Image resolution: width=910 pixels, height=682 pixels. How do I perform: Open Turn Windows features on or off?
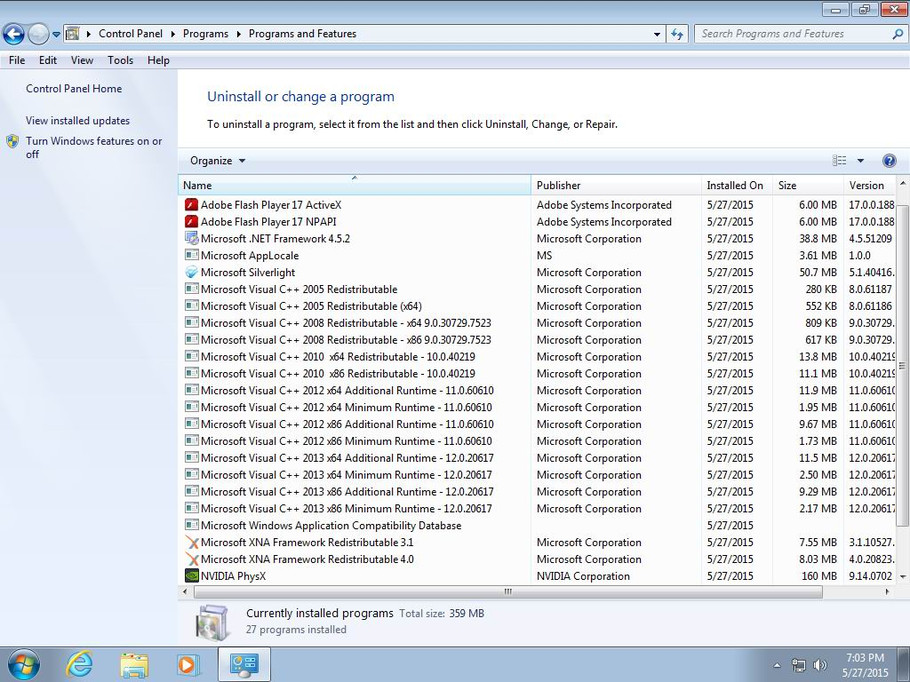pos(93,147)
